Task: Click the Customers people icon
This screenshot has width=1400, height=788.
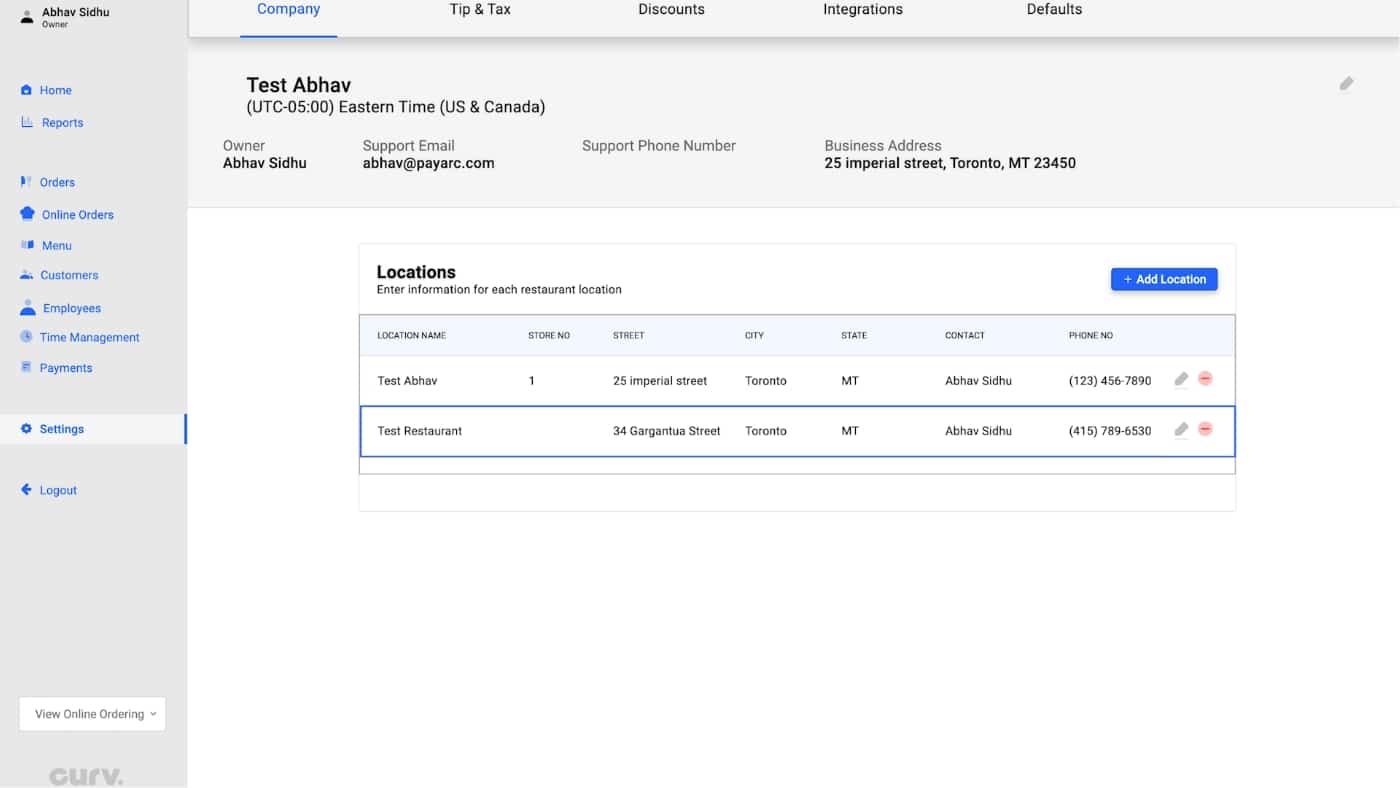Action: click(x=26, y=275)
